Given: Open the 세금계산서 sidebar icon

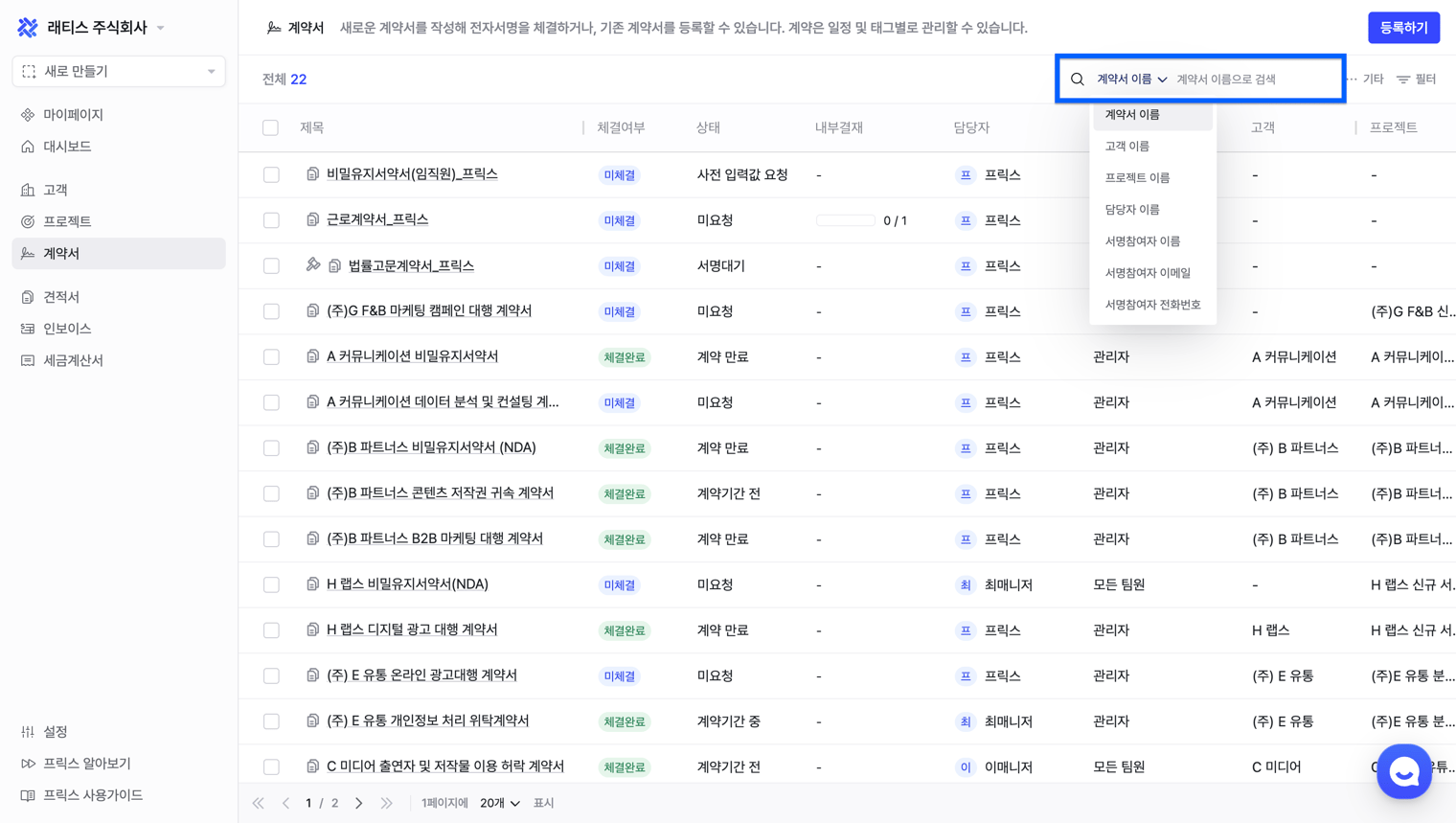Looking at the screenshot, I should [x=28, y=360].
